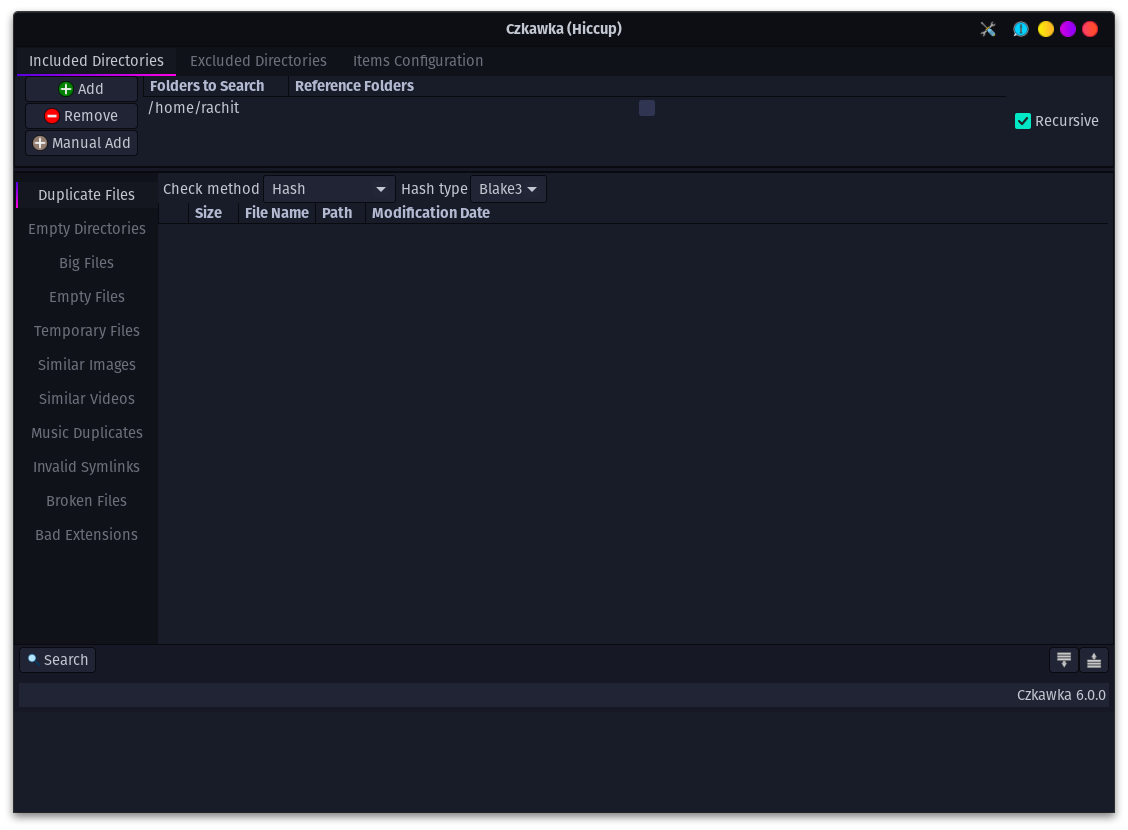The height and width of the screenshot is (830, 1128).
Task: Open the About dialog with the blue info icon
Action: [1021, 29]
